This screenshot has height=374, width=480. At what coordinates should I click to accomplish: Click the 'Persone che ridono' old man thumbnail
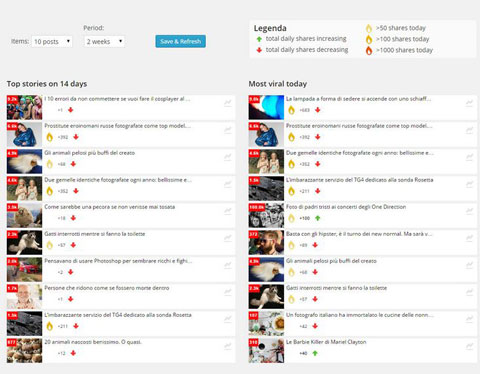click(x=24, y=296)
